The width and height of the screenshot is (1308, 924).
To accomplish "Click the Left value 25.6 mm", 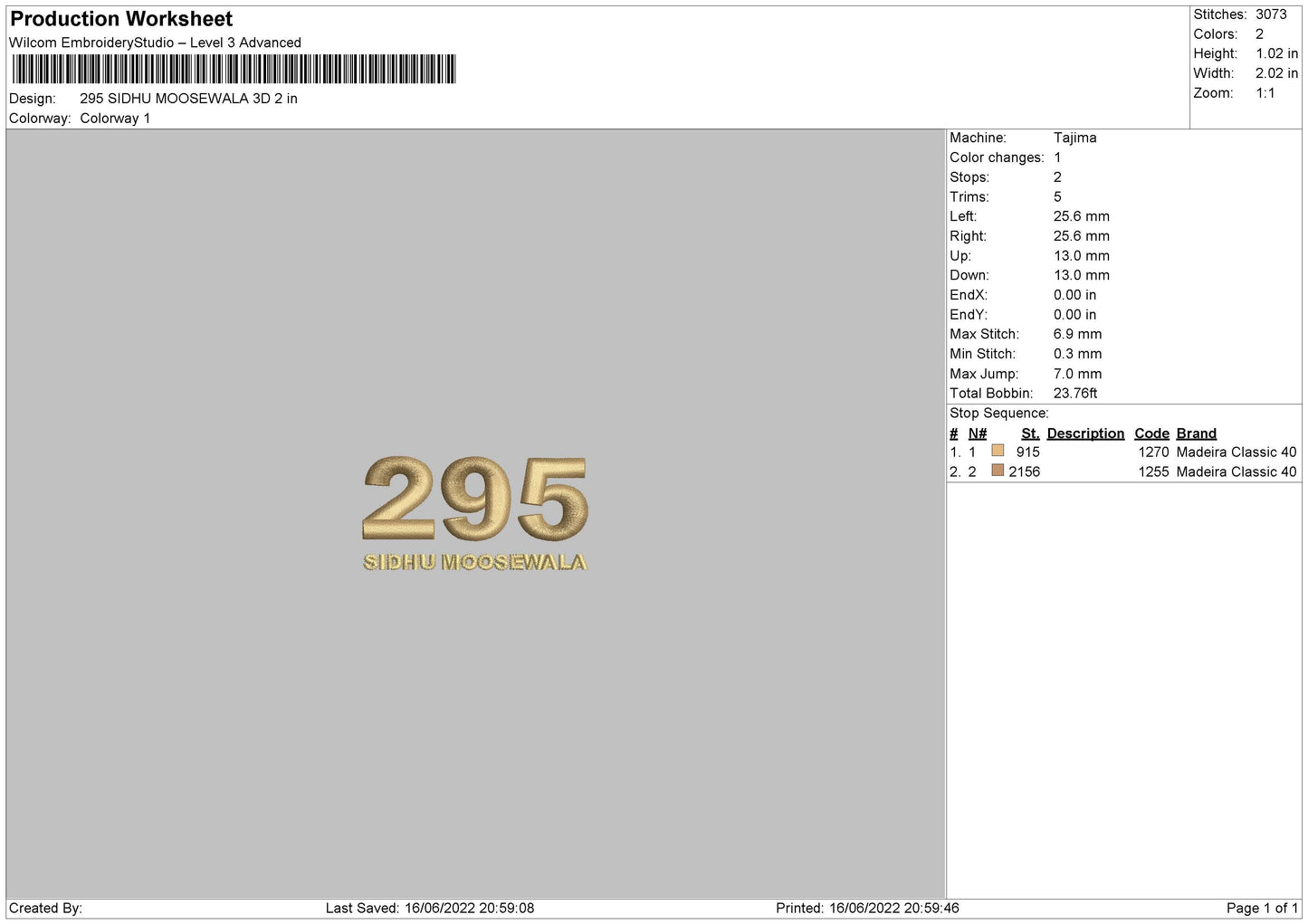I will click(x=1081, y=217).
